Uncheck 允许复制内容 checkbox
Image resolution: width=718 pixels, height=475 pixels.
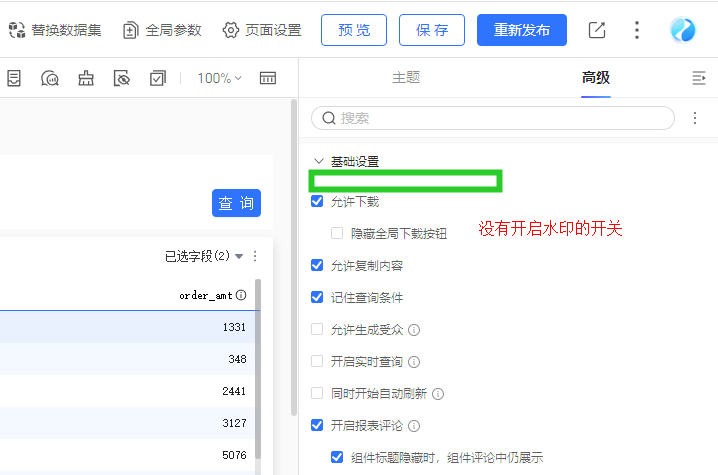[317, 265]
